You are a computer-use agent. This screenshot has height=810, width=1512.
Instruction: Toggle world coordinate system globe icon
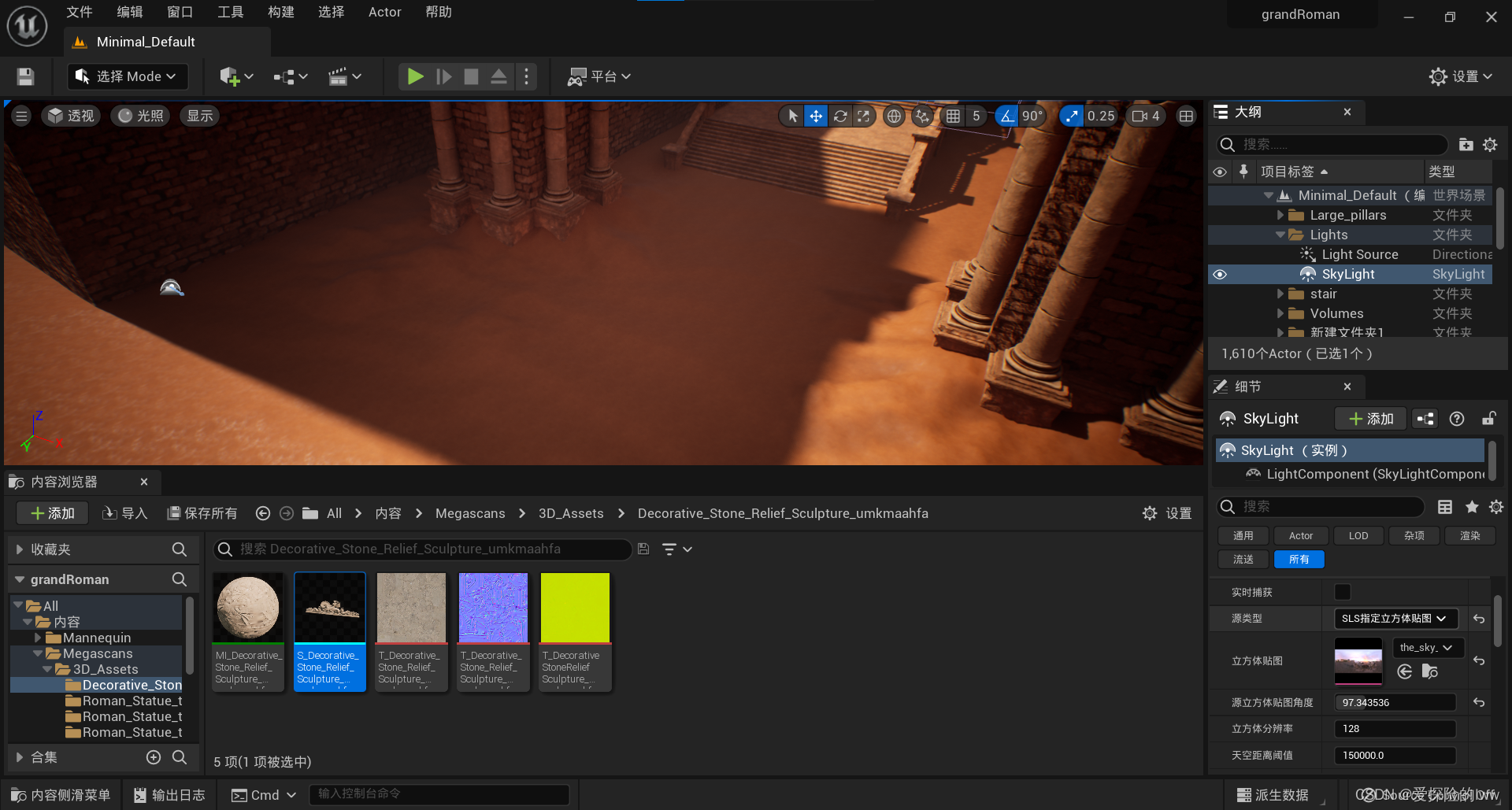pos(894,117)
